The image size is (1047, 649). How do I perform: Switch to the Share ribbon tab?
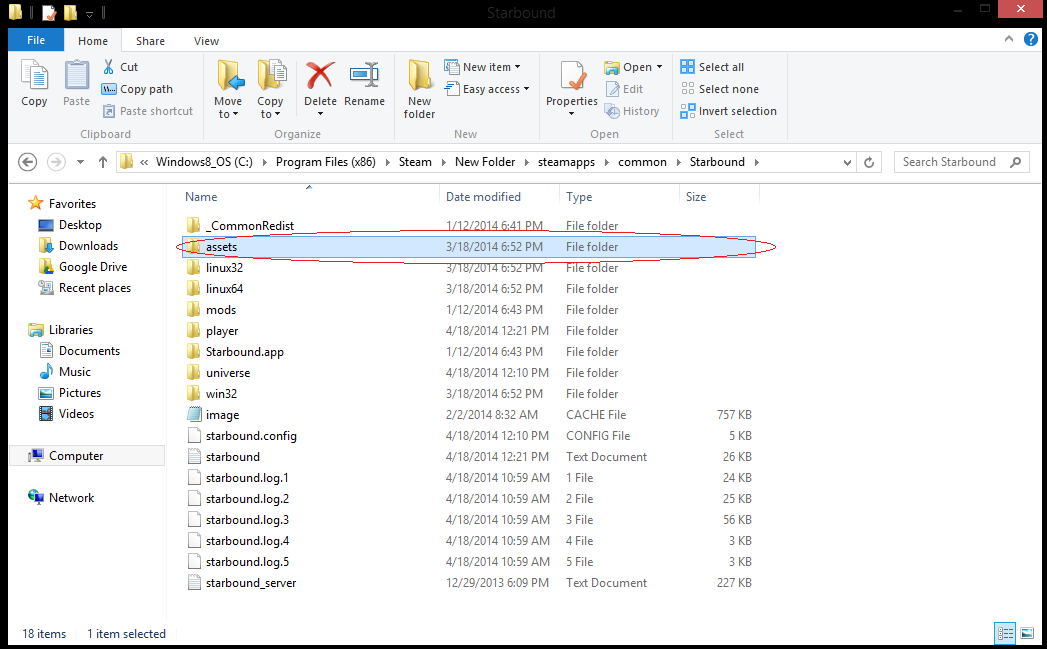150,41
